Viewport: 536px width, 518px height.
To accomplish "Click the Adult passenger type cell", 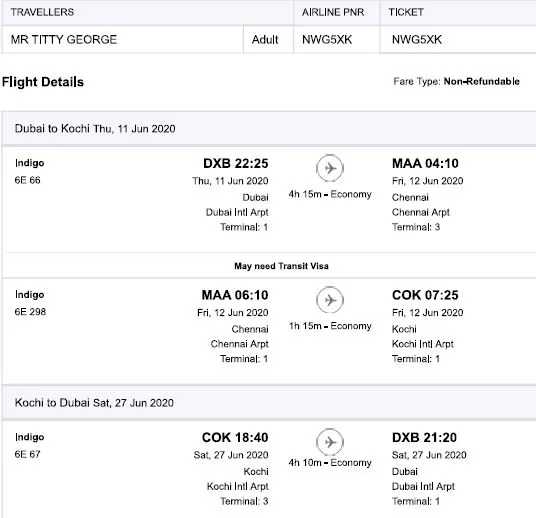I will pos(265,40).
